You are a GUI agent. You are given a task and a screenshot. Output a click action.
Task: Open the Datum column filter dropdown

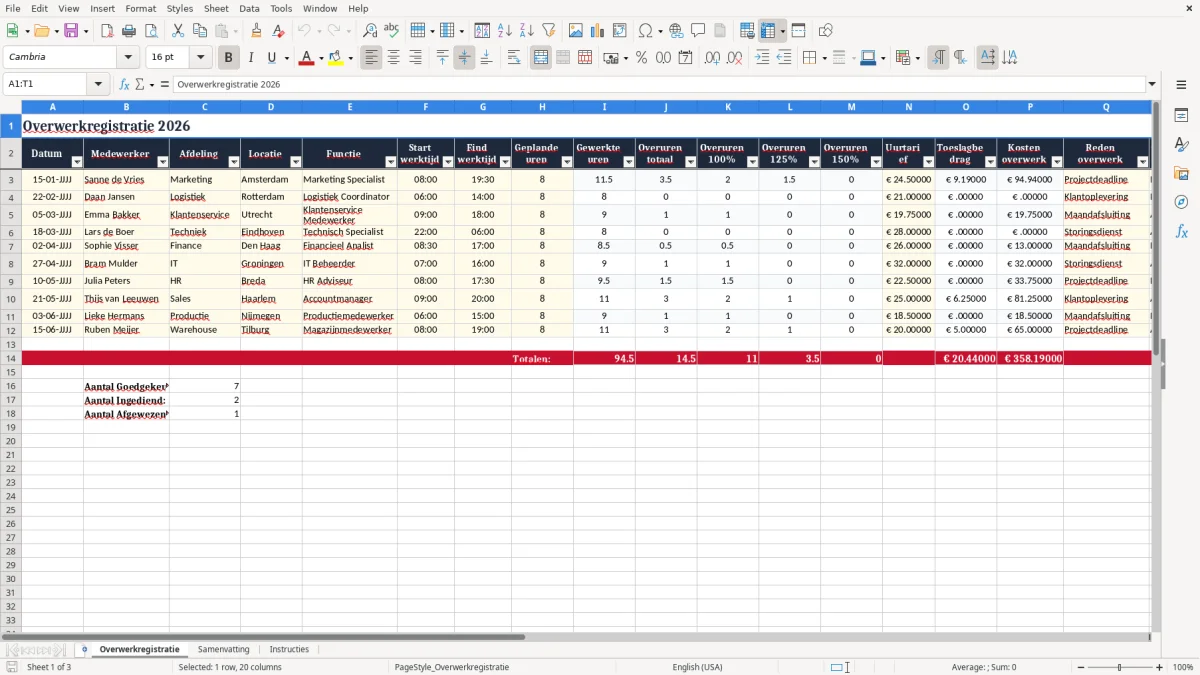77,162
